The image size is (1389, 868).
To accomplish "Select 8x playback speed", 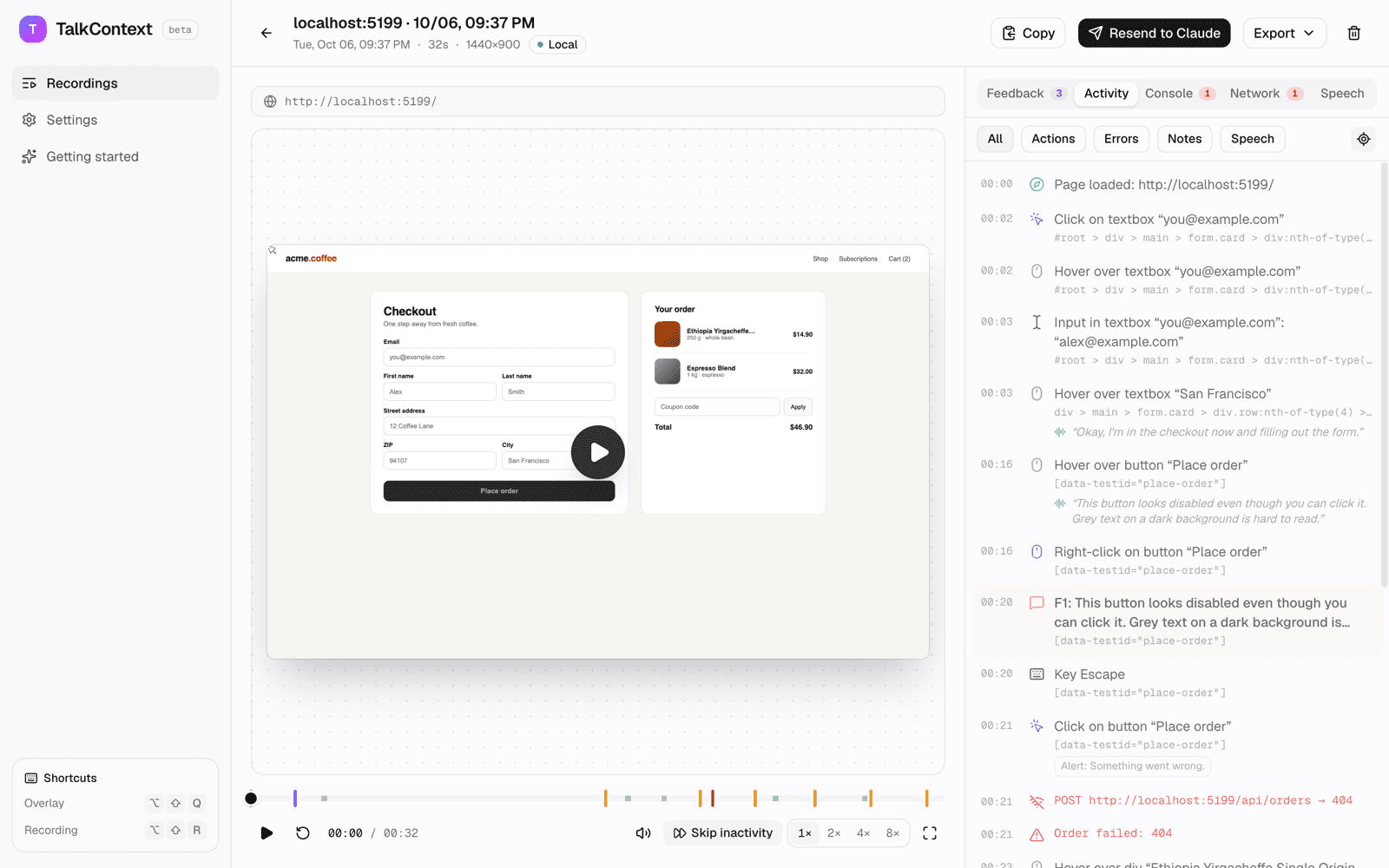I will point(892,833).
